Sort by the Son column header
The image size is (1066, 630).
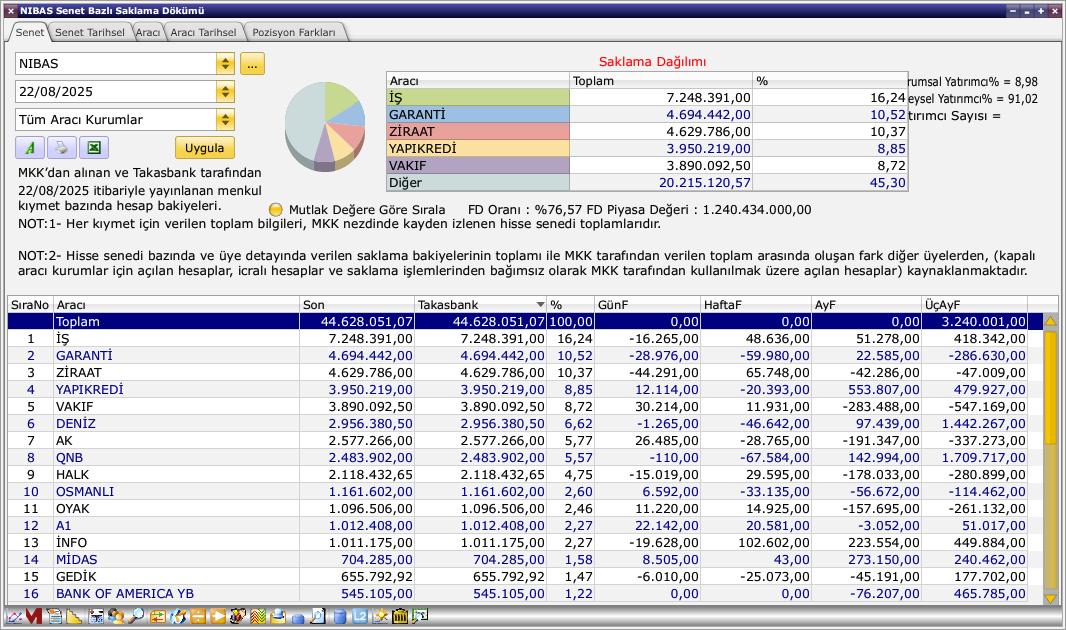click(x=357, y=304)
